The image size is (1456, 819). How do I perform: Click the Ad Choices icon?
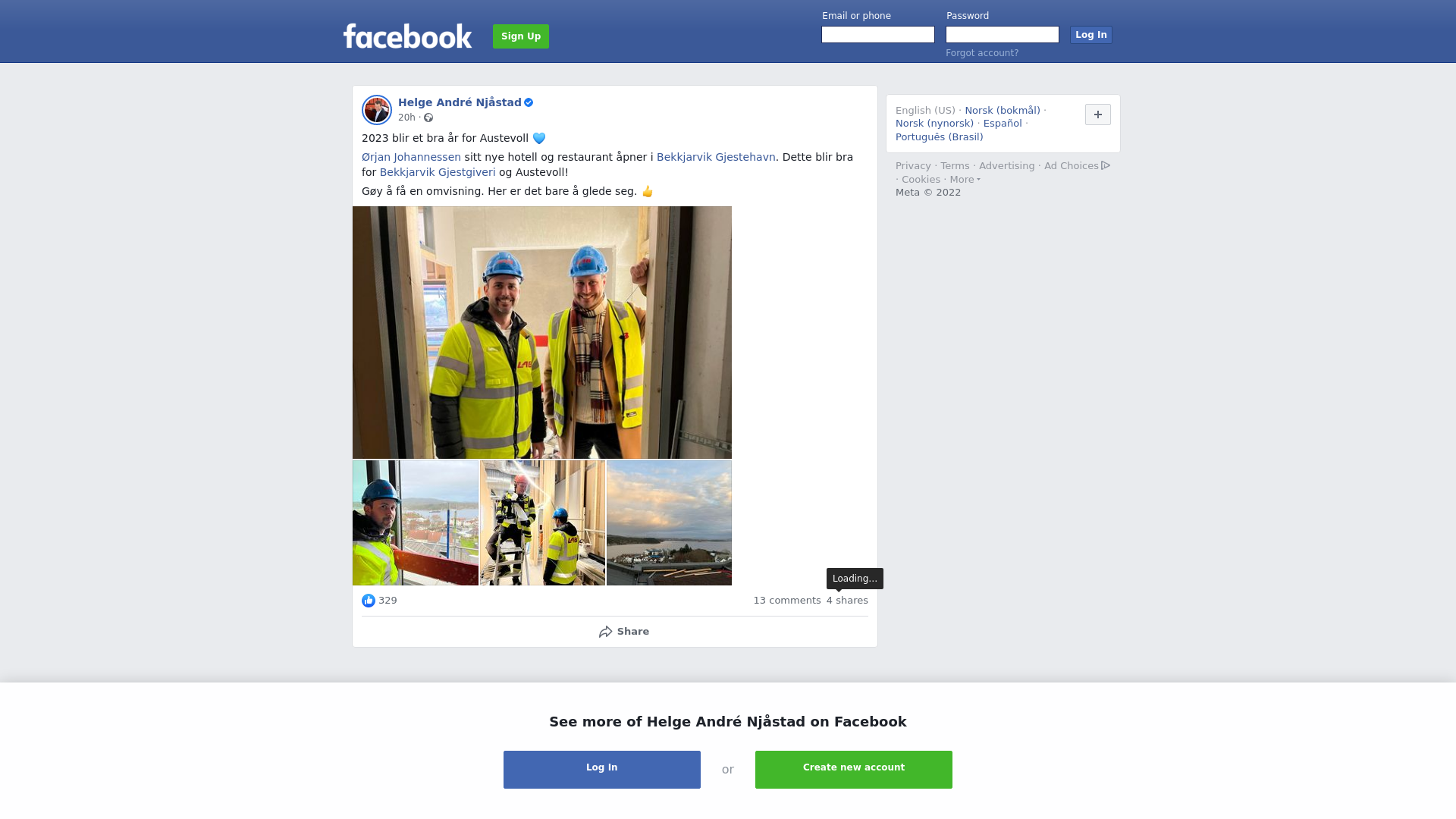click(x=1106, y=165)
